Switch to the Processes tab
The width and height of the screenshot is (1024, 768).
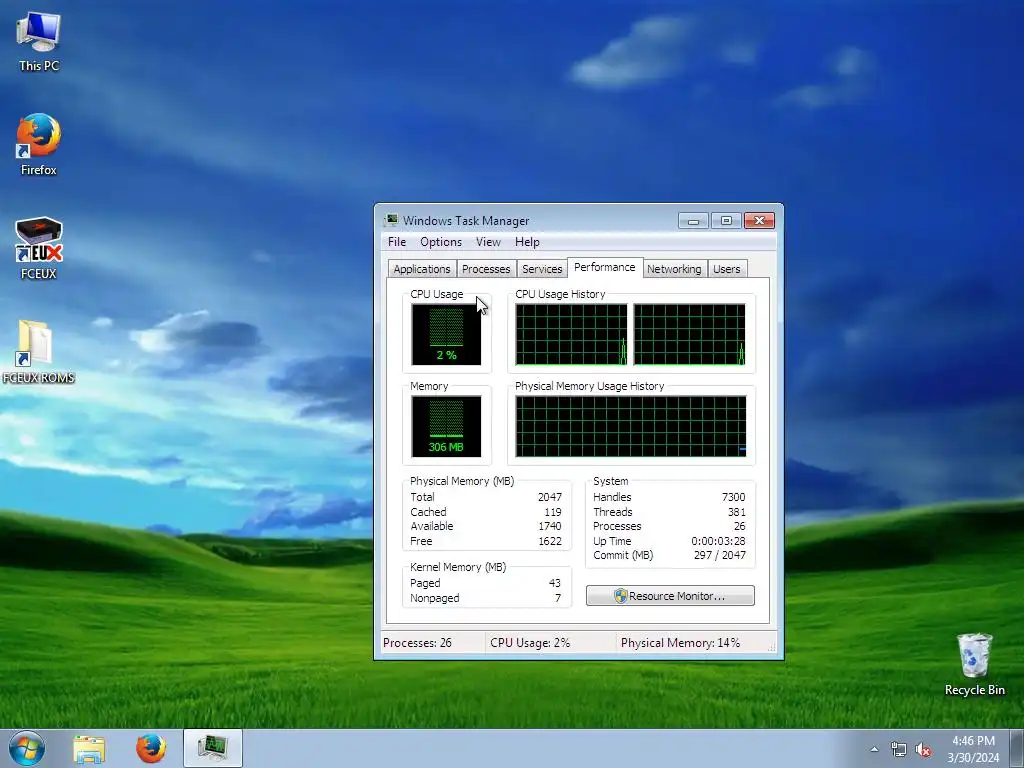[x=486, y=269]
